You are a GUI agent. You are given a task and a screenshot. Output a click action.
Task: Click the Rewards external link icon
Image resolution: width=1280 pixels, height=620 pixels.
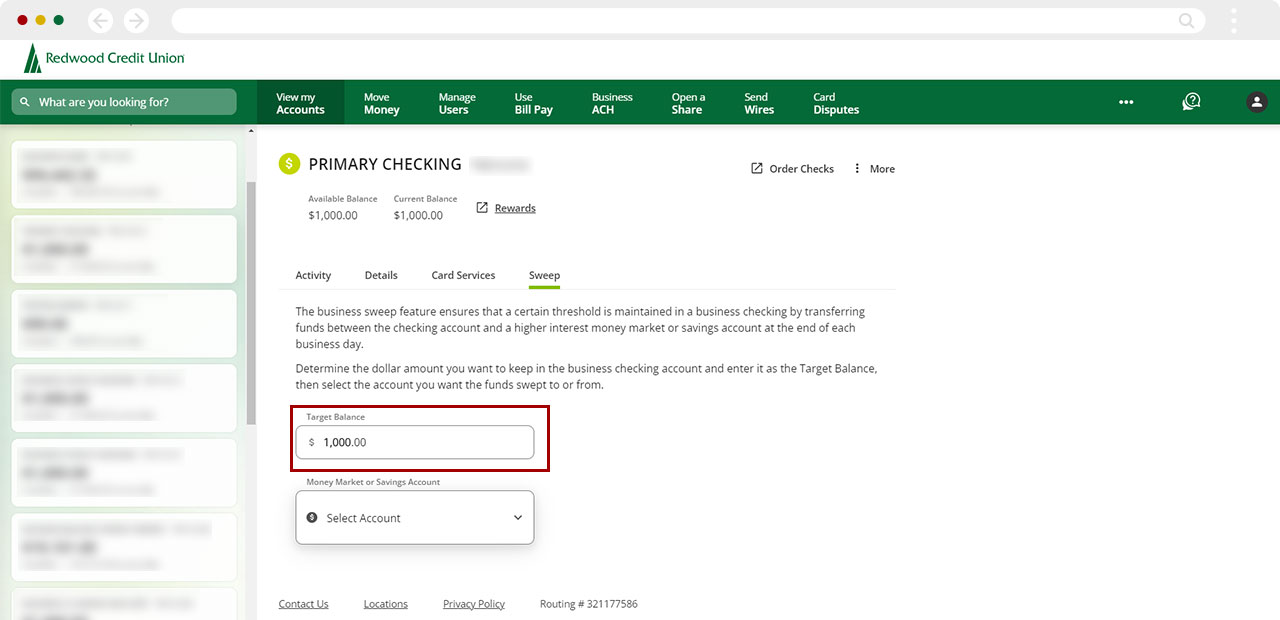point(482,208)
